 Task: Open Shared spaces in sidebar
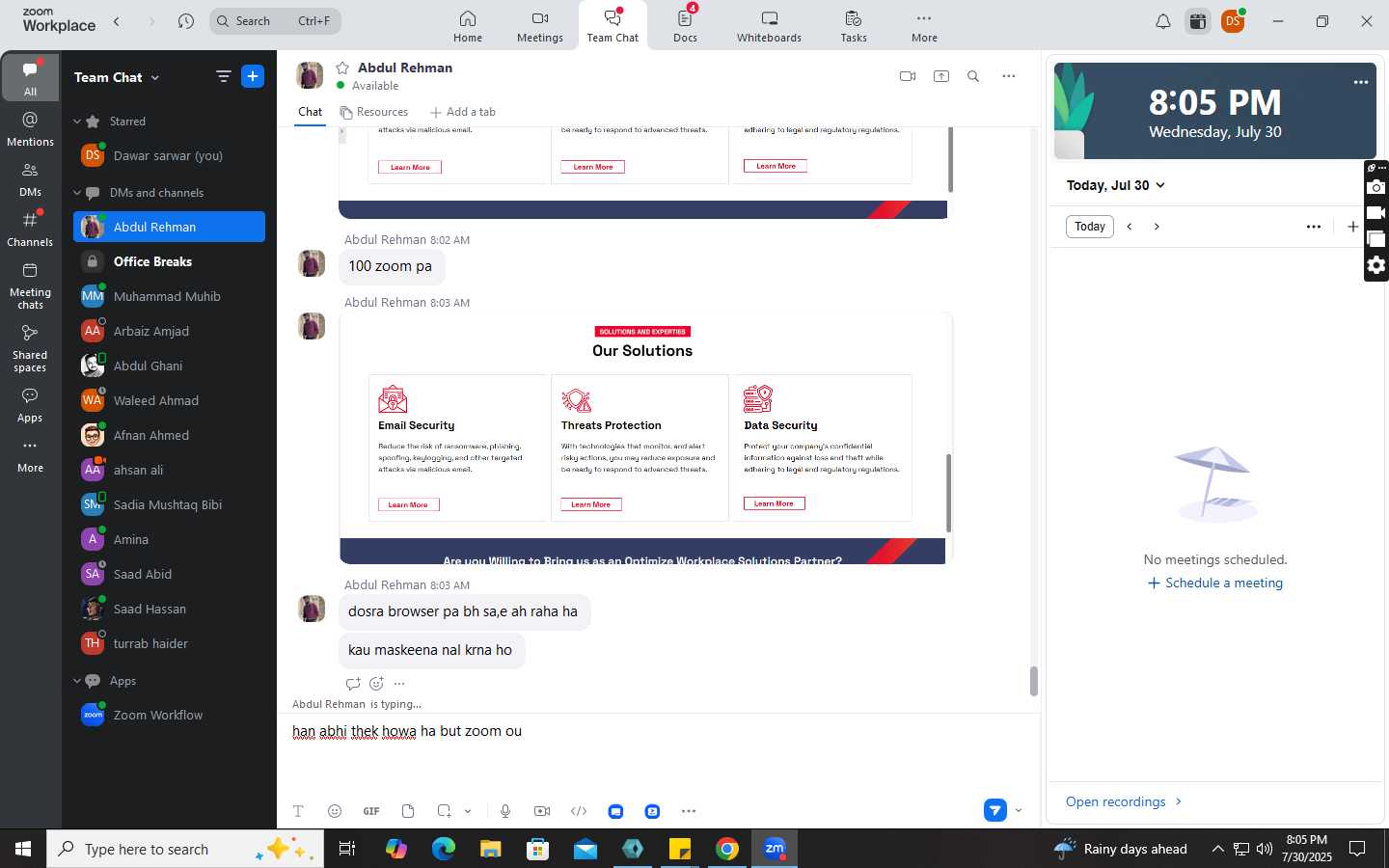30,348
